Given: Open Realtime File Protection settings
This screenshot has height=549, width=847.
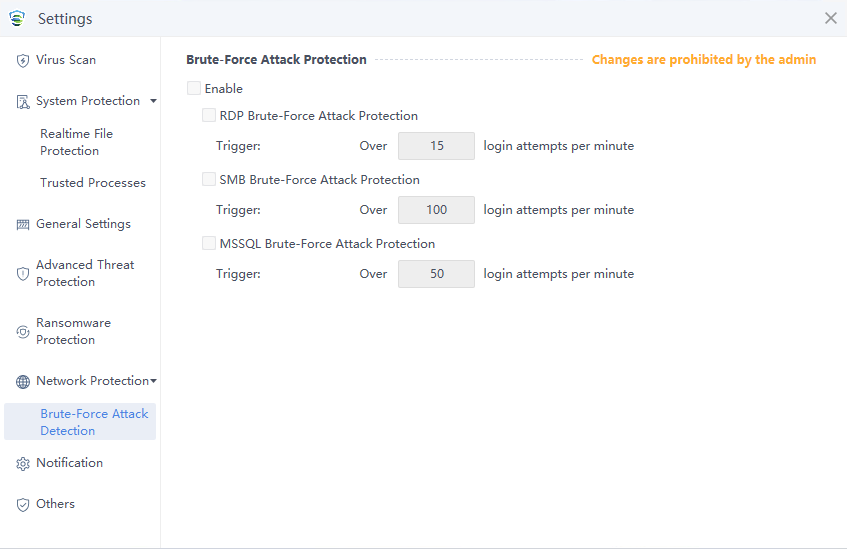Looking at the screenshot, I should tap(77, 142).
